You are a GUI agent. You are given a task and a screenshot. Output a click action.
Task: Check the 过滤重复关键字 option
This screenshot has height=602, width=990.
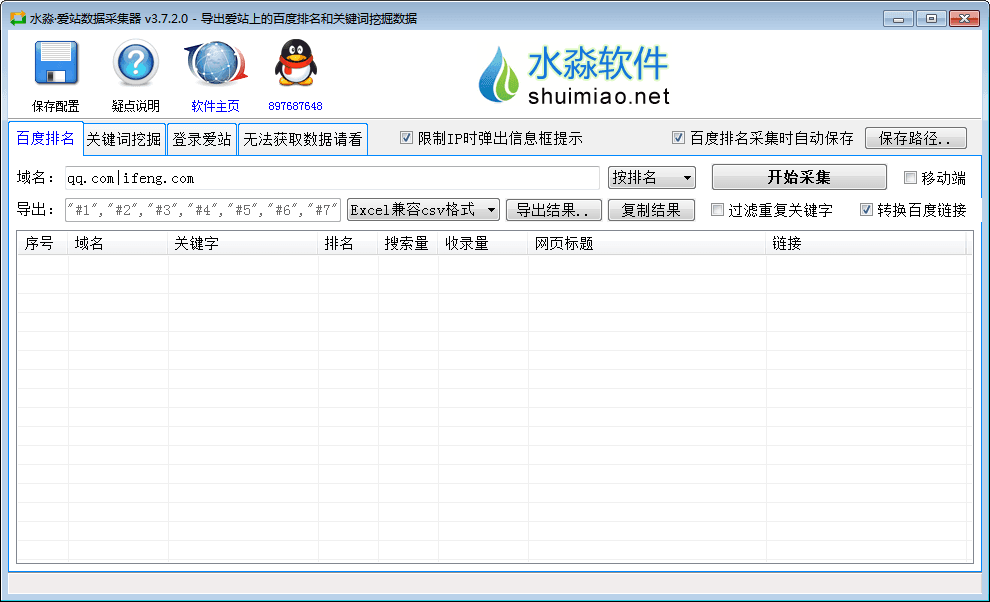[x=718, y=210]
